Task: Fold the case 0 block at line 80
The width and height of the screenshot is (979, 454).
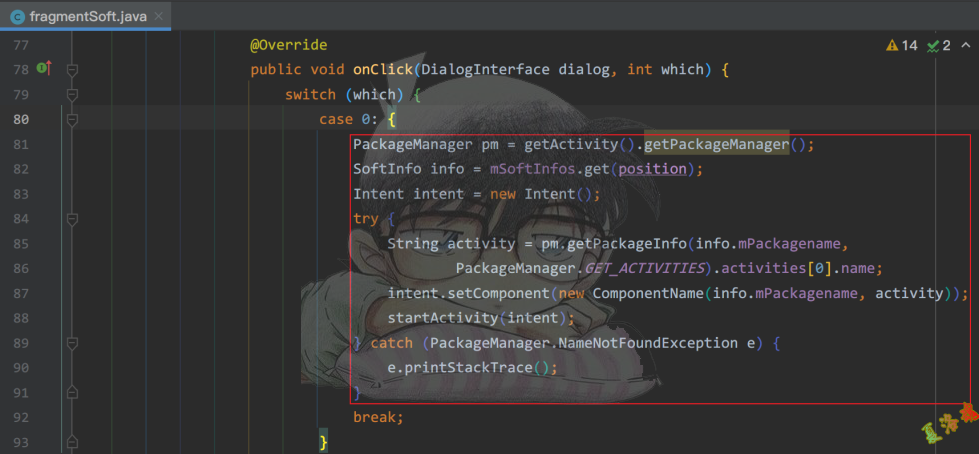Action: point(72,120)
